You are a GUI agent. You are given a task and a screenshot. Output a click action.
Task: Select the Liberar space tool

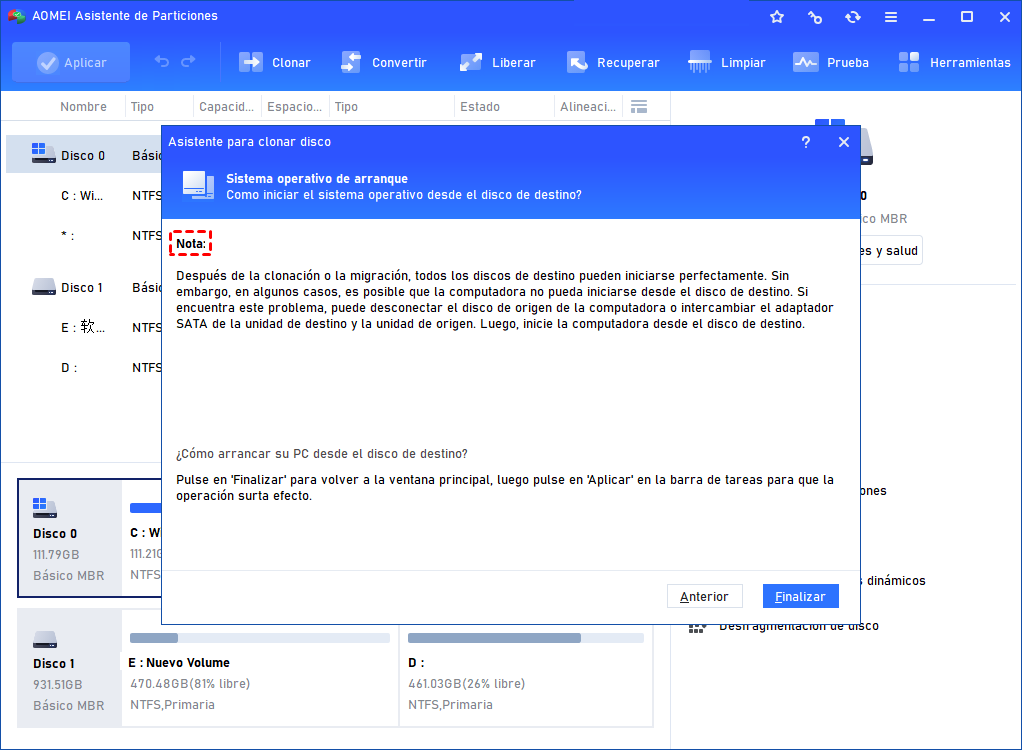497,63
